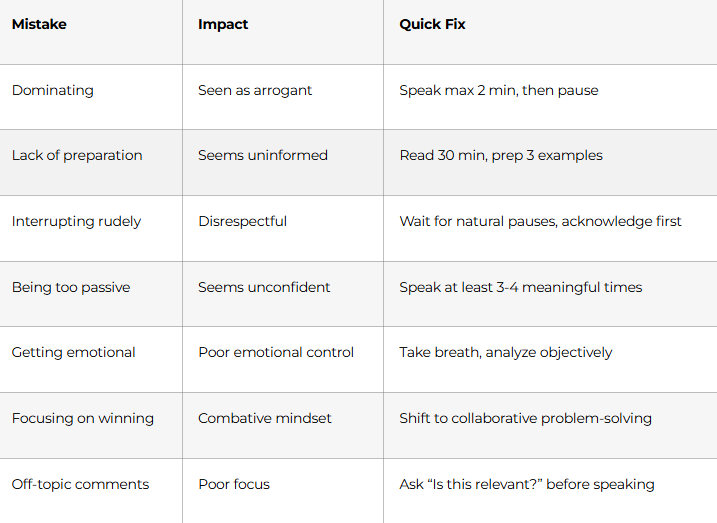Click "Shift to collaborative problem-solving" text
This screenshot has width=717, height=523.
point(525,418)
